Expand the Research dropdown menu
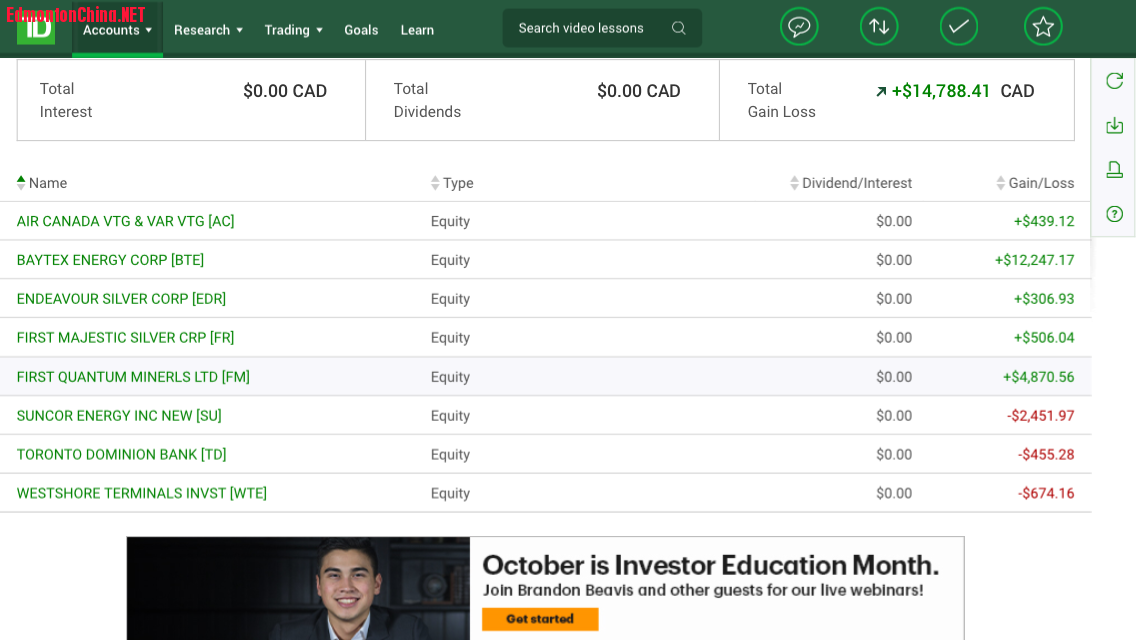This screenshot has width=1136, height=640. [x=208, y=30]
